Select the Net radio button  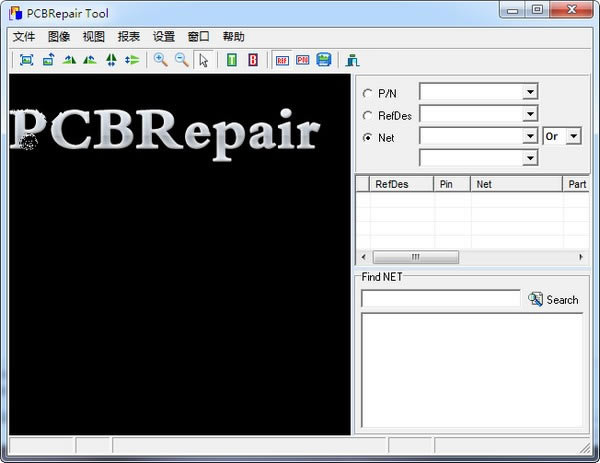click(x=368, y=136)
